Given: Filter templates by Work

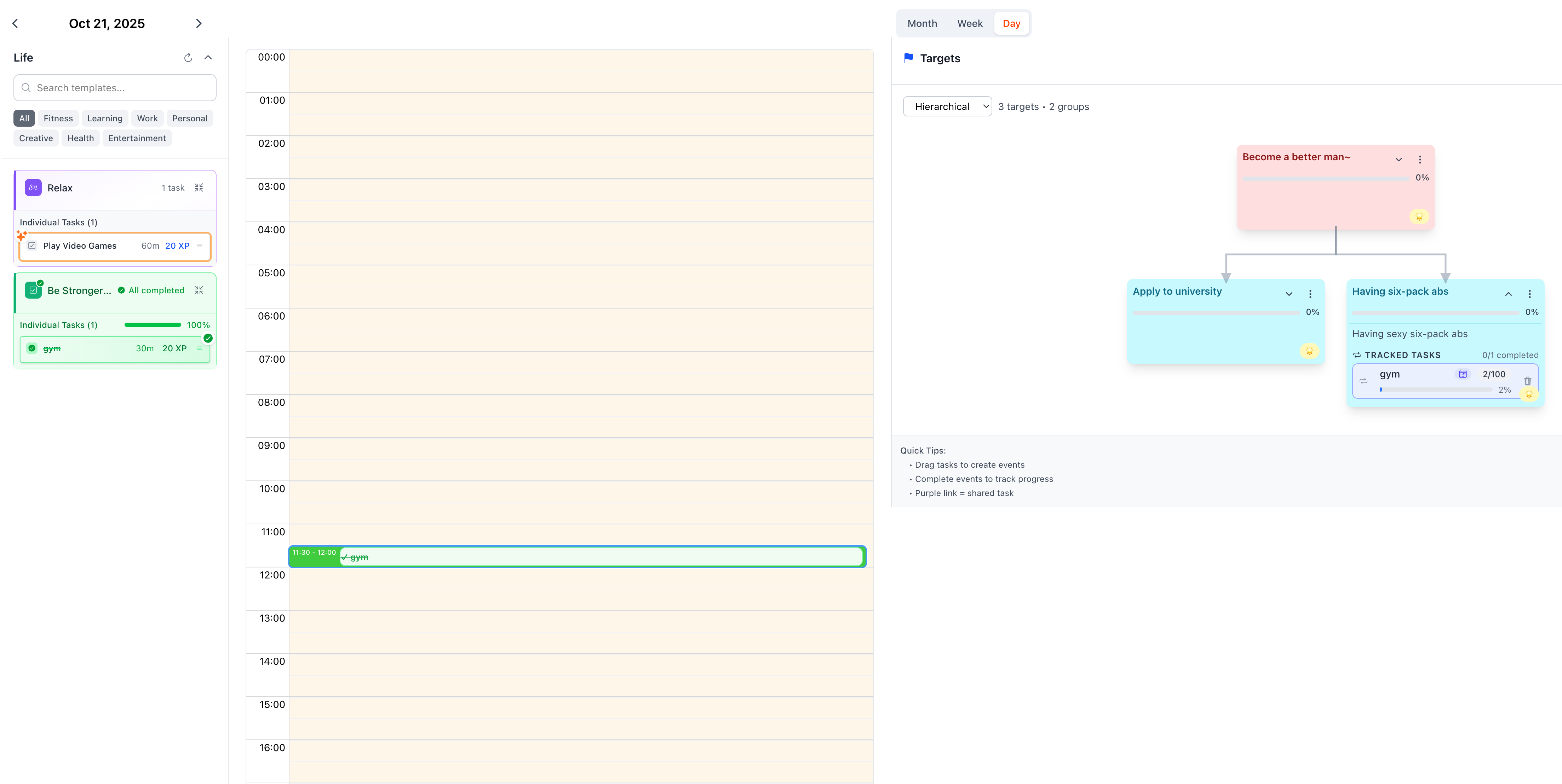Looking at the screenshot, I should tap(147, 118).
